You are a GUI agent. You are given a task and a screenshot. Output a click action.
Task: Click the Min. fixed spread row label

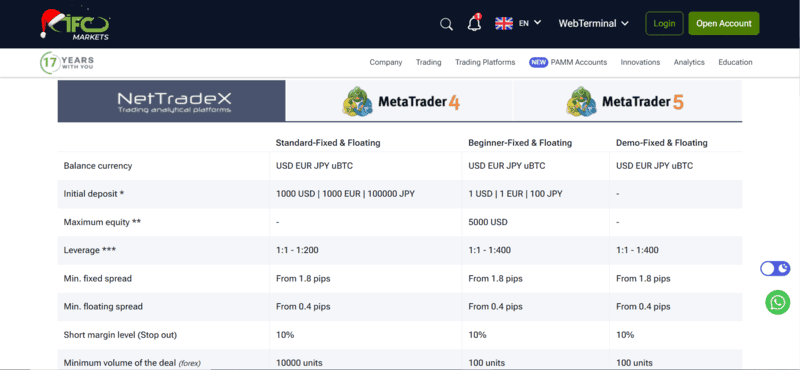pos(97,279)
